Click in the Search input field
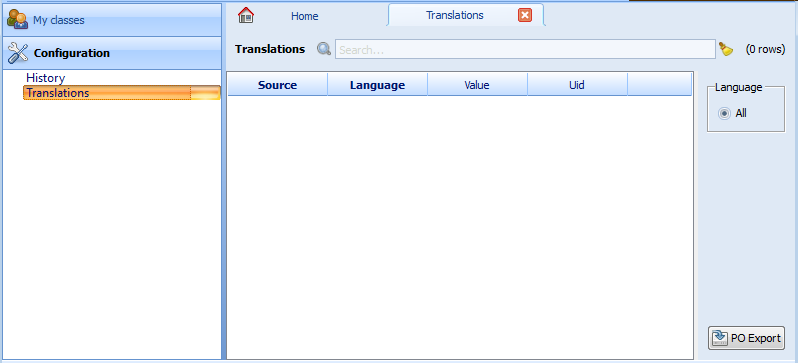Viewport: 798px width, 363px height. 525,49
